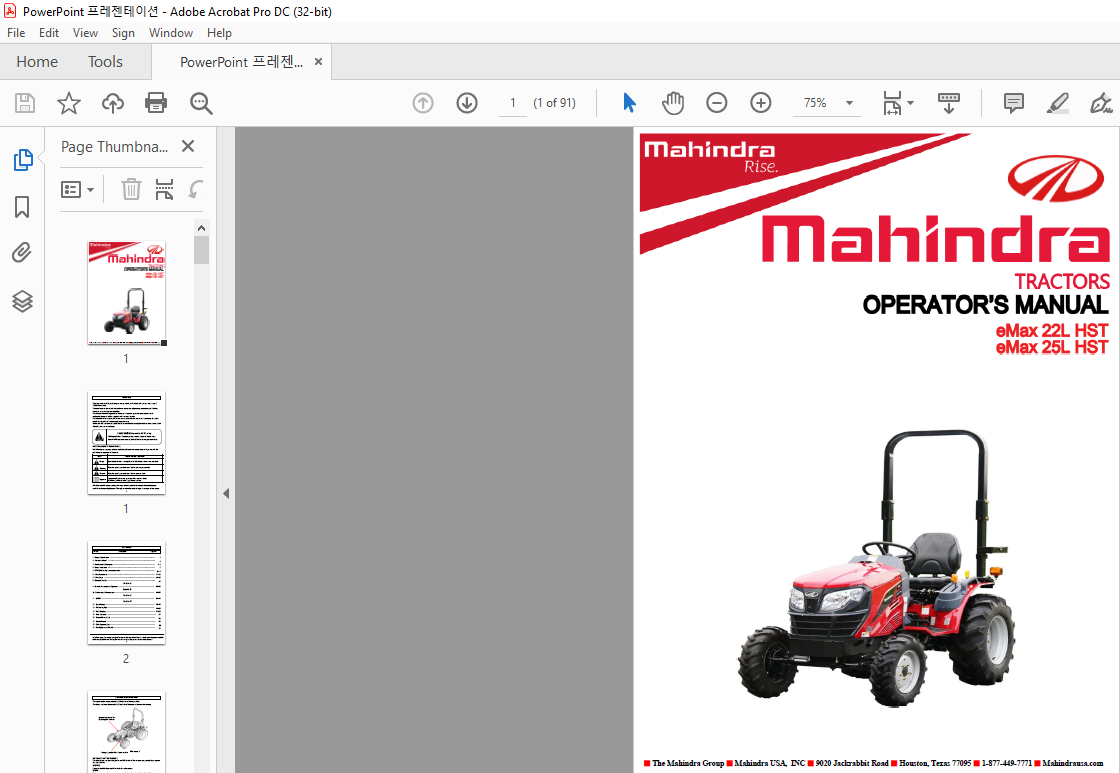Image resolution: width=1120 pixels, height=773 pixels.
Task: Select the cover page thumbnail
Action: 126,294
